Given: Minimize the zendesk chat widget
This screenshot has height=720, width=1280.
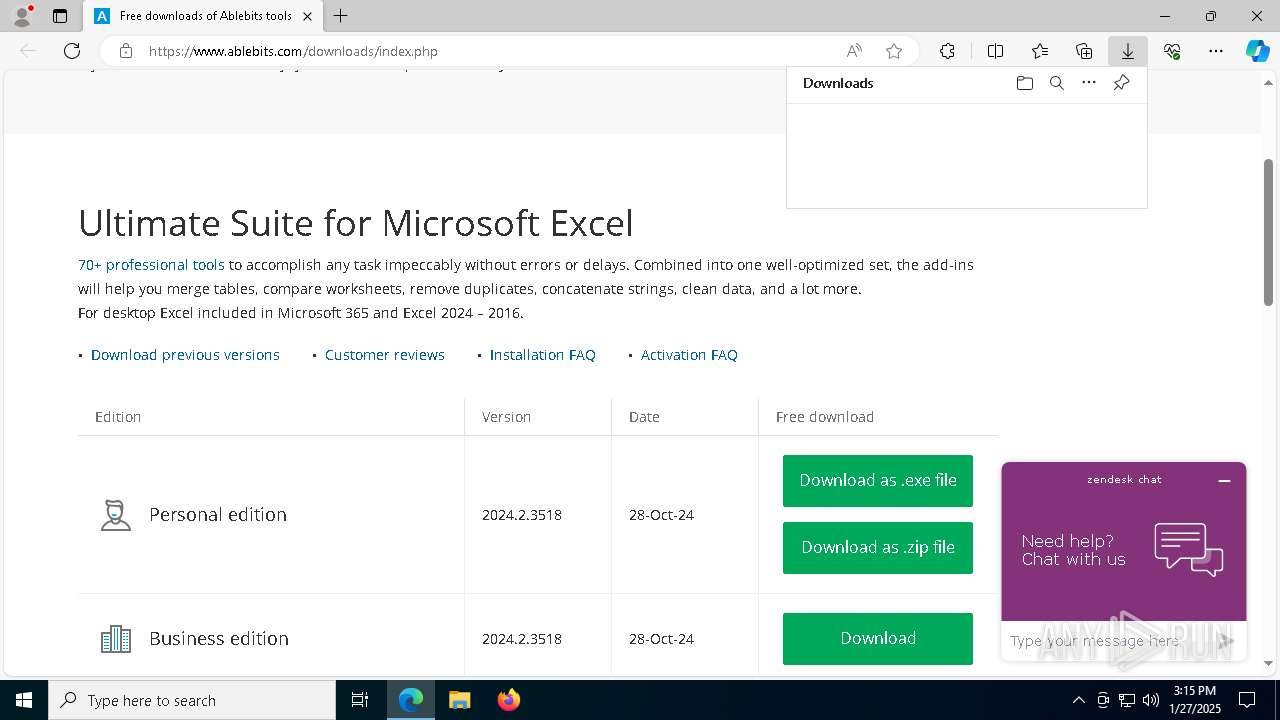Looking at the screenshot, I should 1224,481.
